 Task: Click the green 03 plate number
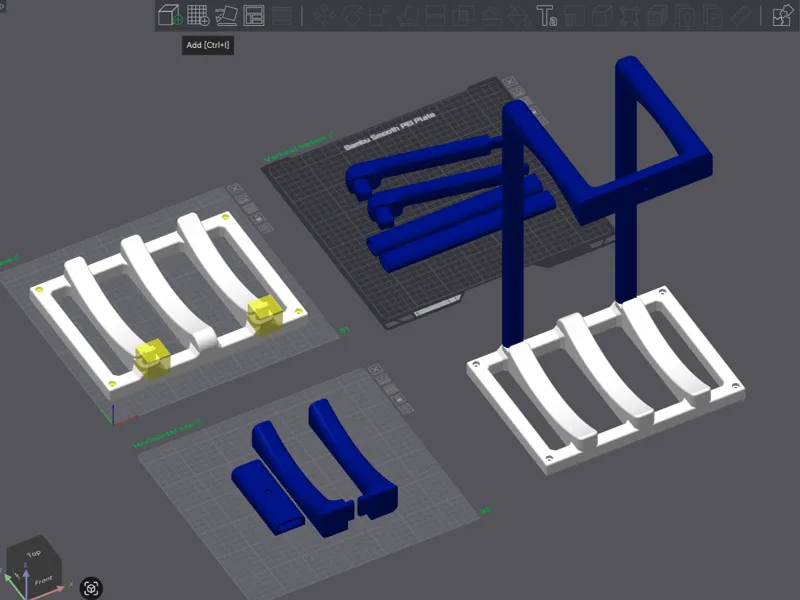(x=485, y=511)
